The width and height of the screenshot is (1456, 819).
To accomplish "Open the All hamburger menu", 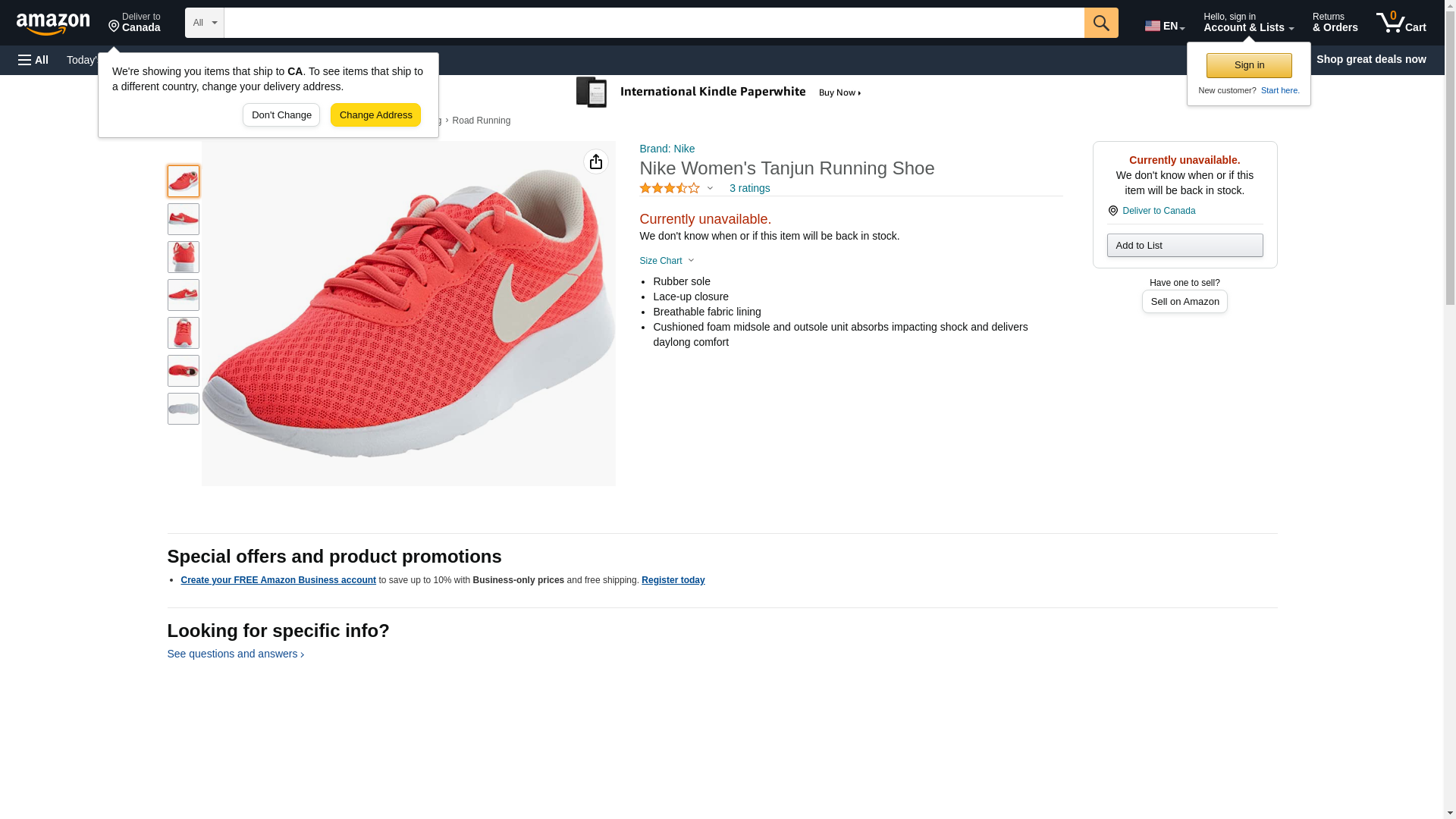I will pos(33,60).
